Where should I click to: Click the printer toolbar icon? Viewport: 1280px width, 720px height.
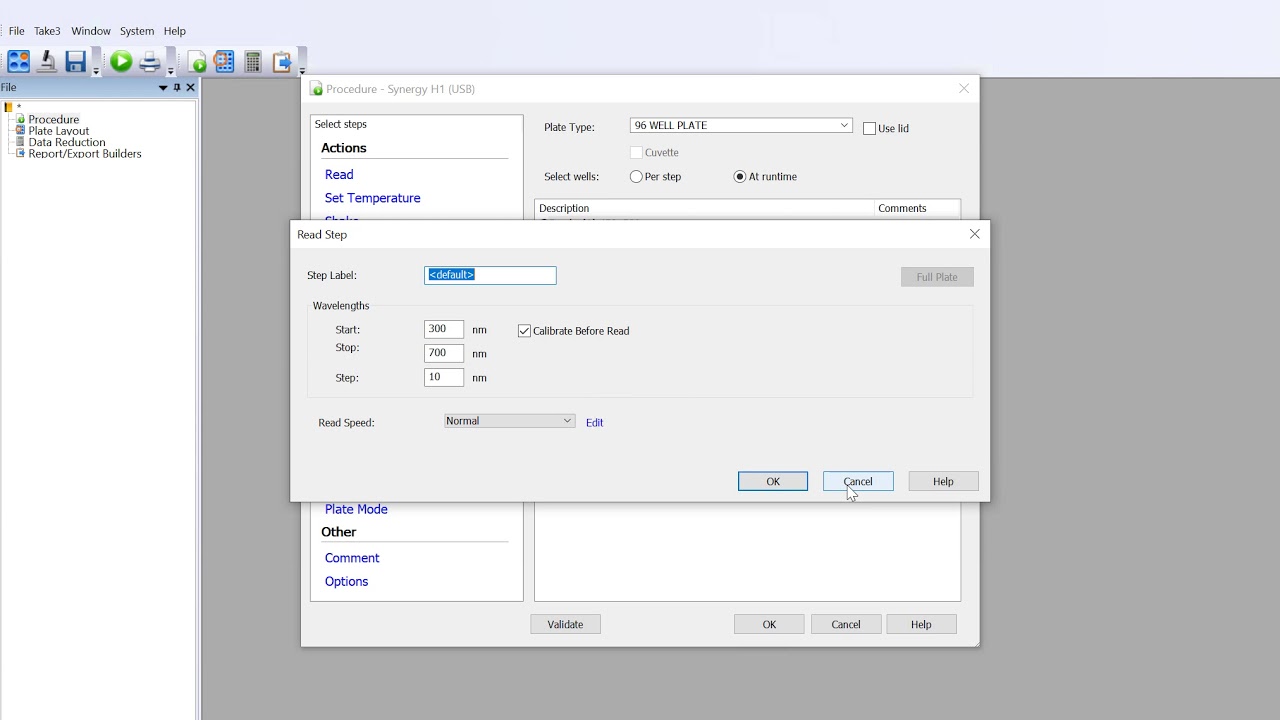[x=149, y=62]
